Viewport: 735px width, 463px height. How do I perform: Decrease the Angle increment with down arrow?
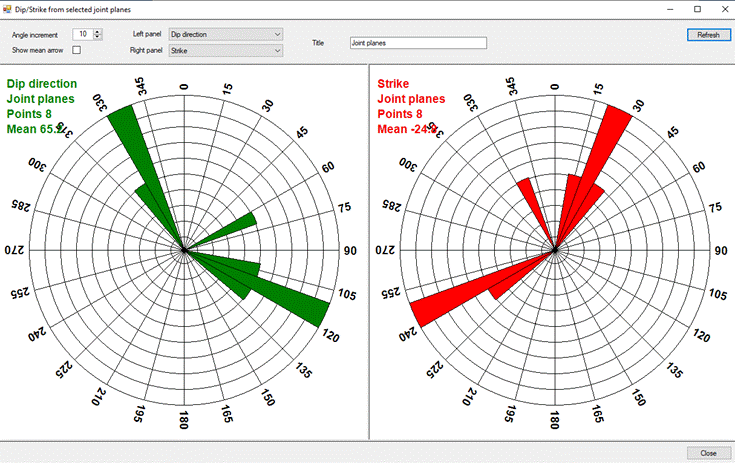pos(97,37)
